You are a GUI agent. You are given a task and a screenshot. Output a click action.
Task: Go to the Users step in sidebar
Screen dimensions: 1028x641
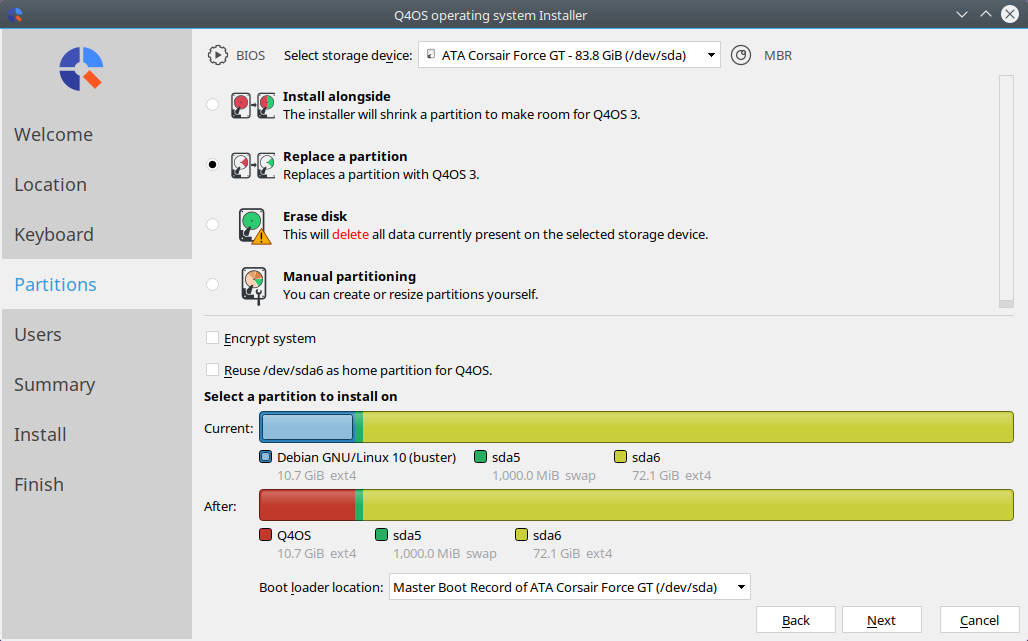pyautogui.click(x=38, y=334)
